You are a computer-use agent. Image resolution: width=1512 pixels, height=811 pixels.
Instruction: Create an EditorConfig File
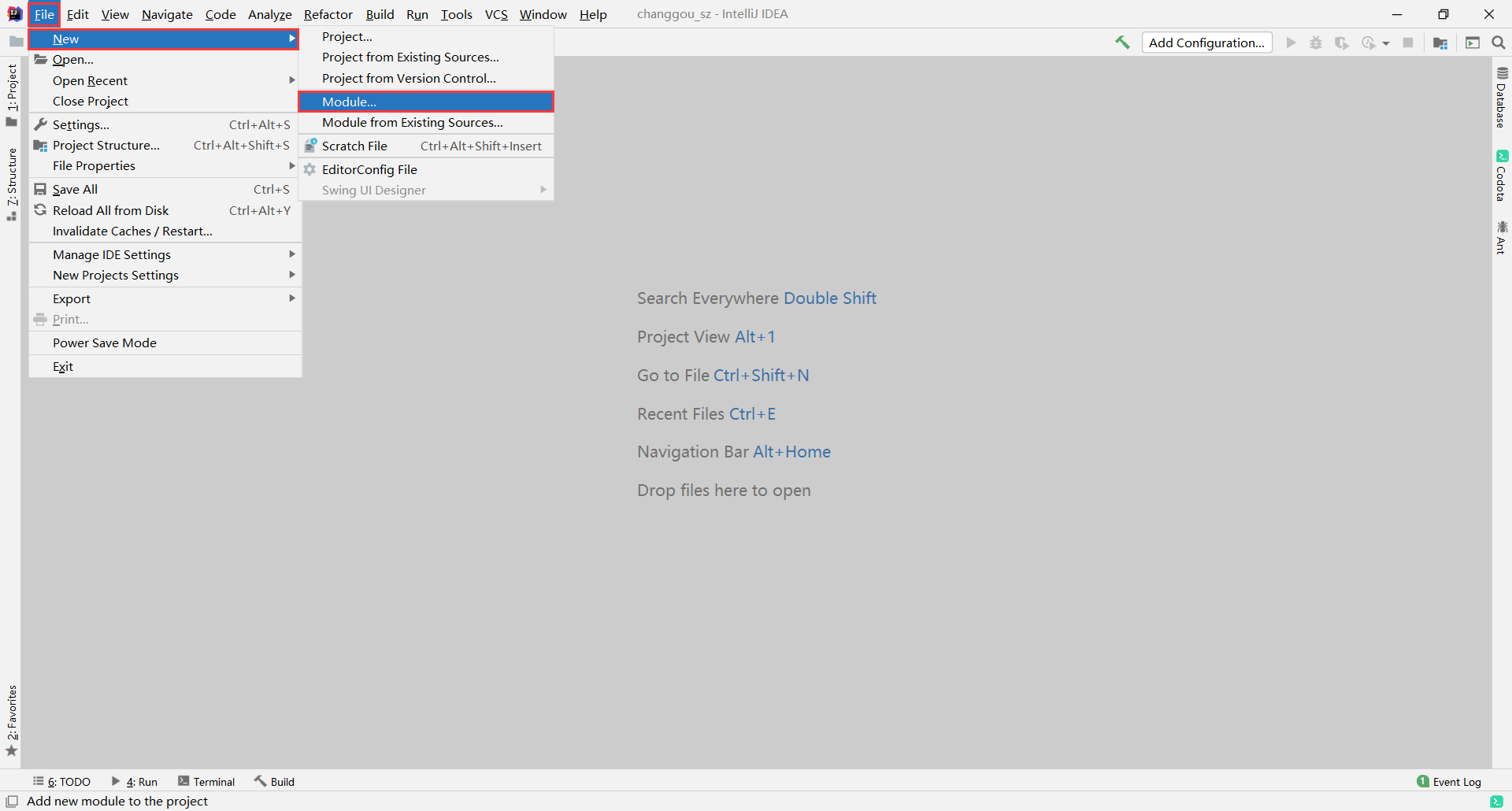click(426, 169)
